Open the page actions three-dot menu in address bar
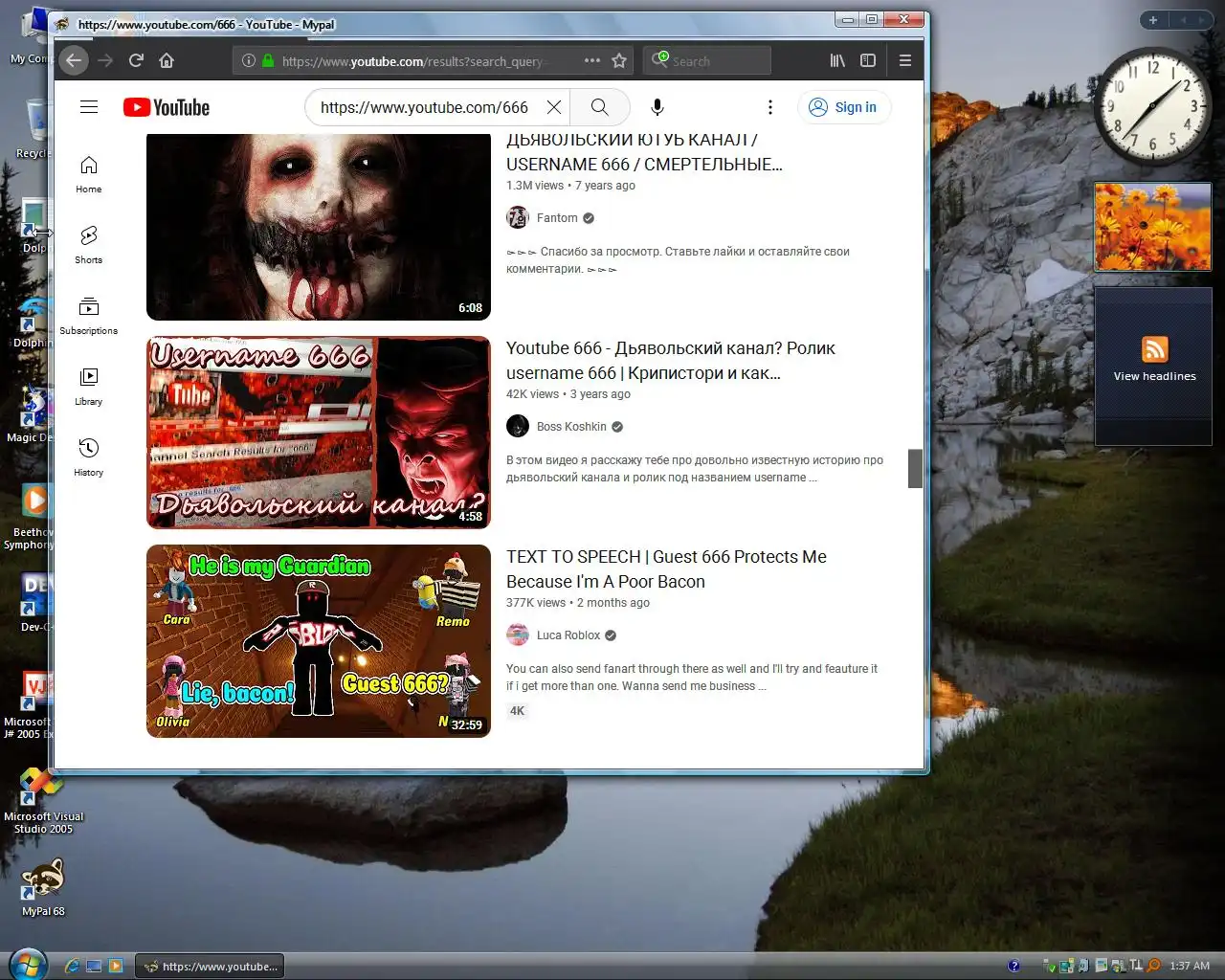Screen dimensions: 1225x980 click(592, 60)
